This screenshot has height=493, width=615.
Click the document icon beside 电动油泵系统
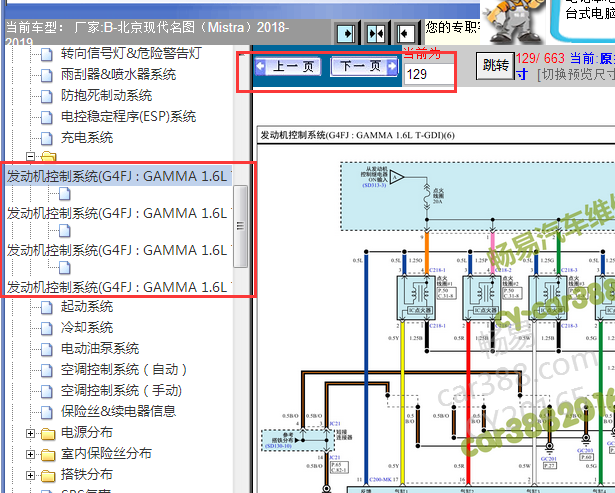click(47, 349)
